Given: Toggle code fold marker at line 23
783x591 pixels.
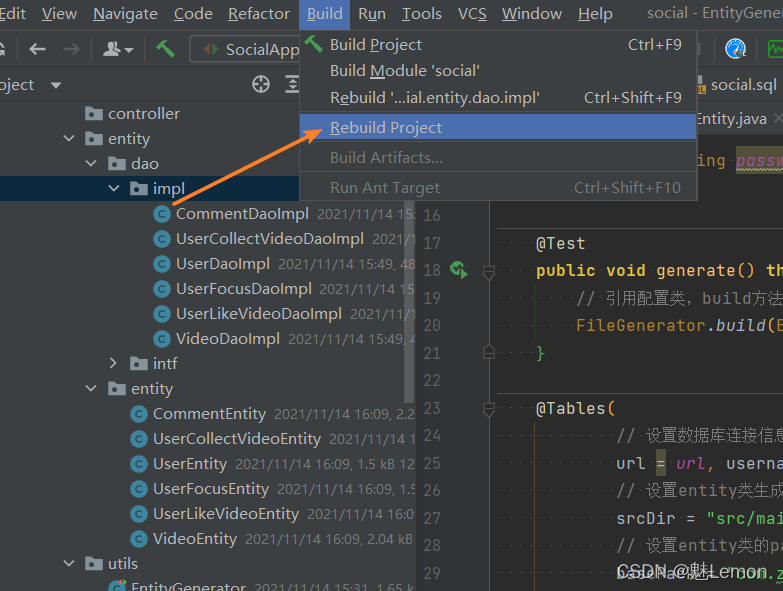Looking at the screenshot, I should [489, 408].
